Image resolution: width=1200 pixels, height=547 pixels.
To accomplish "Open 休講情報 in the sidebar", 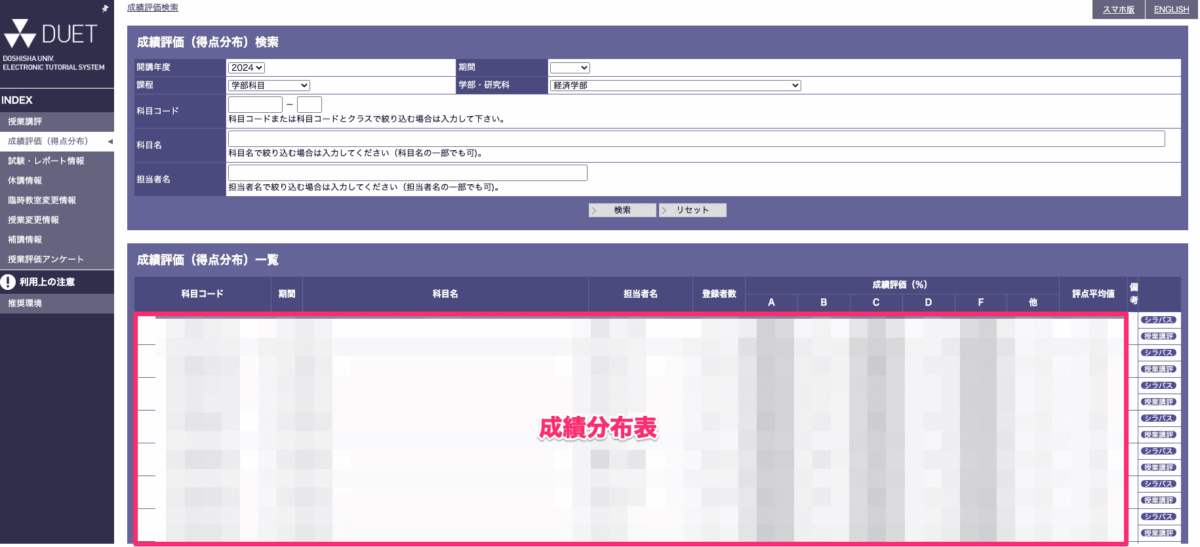I will click(x=58, y=181).
